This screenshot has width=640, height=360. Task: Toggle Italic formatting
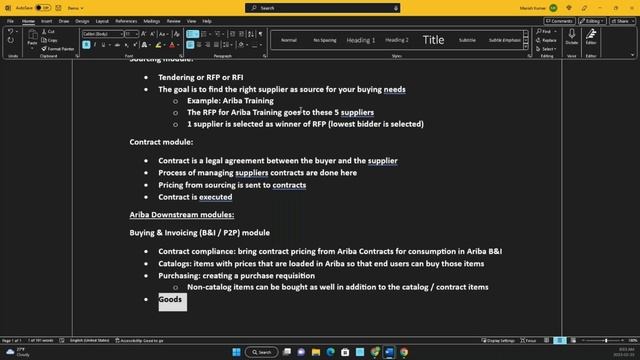(95, 45)
